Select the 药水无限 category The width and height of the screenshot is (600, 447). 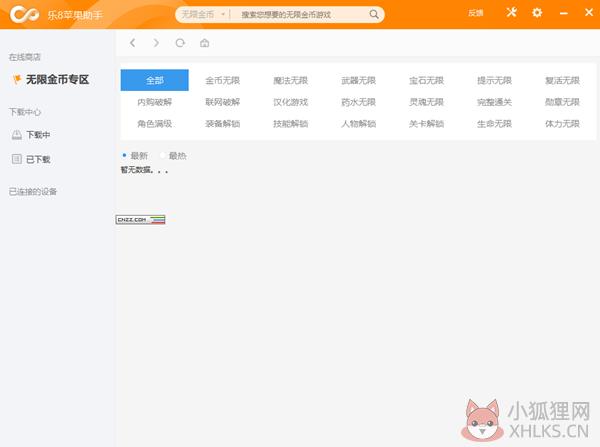pos(359,102)
